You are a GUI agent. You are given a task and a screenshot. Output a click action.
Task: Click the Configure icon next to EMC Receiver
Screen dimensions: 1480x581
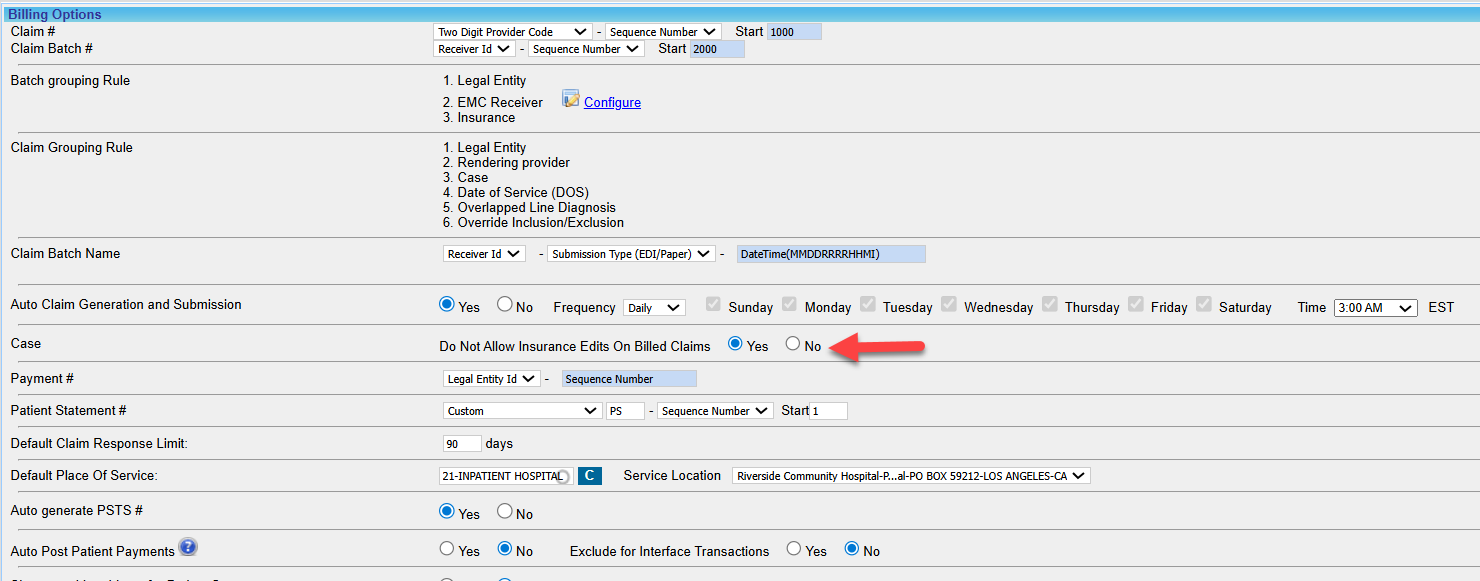pos(570,98)
